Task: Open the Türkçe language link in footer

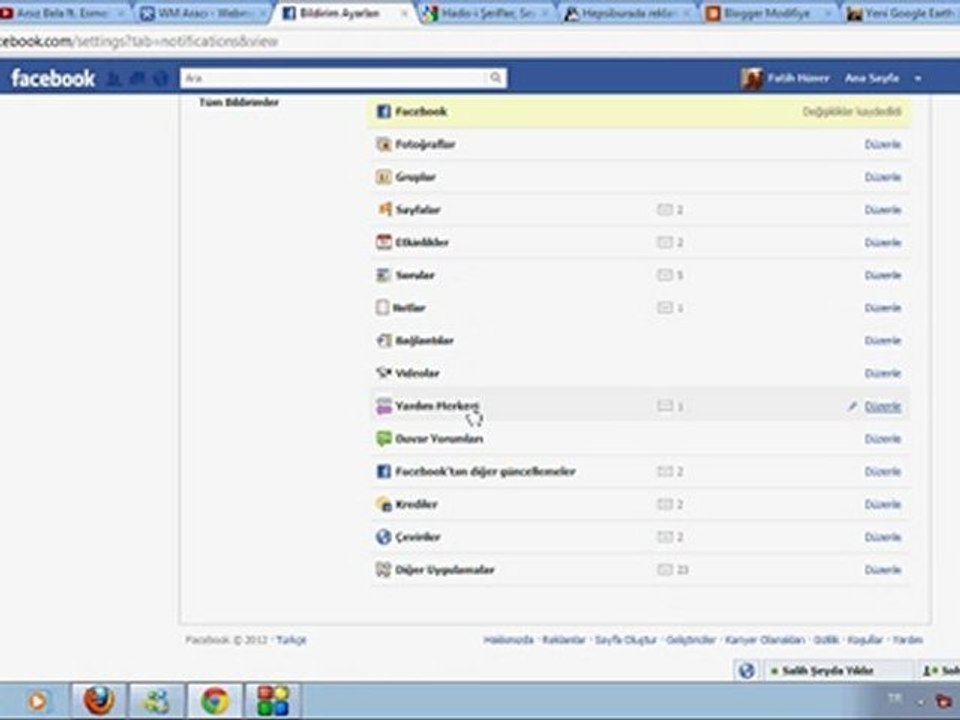Action: coord(291,640)
